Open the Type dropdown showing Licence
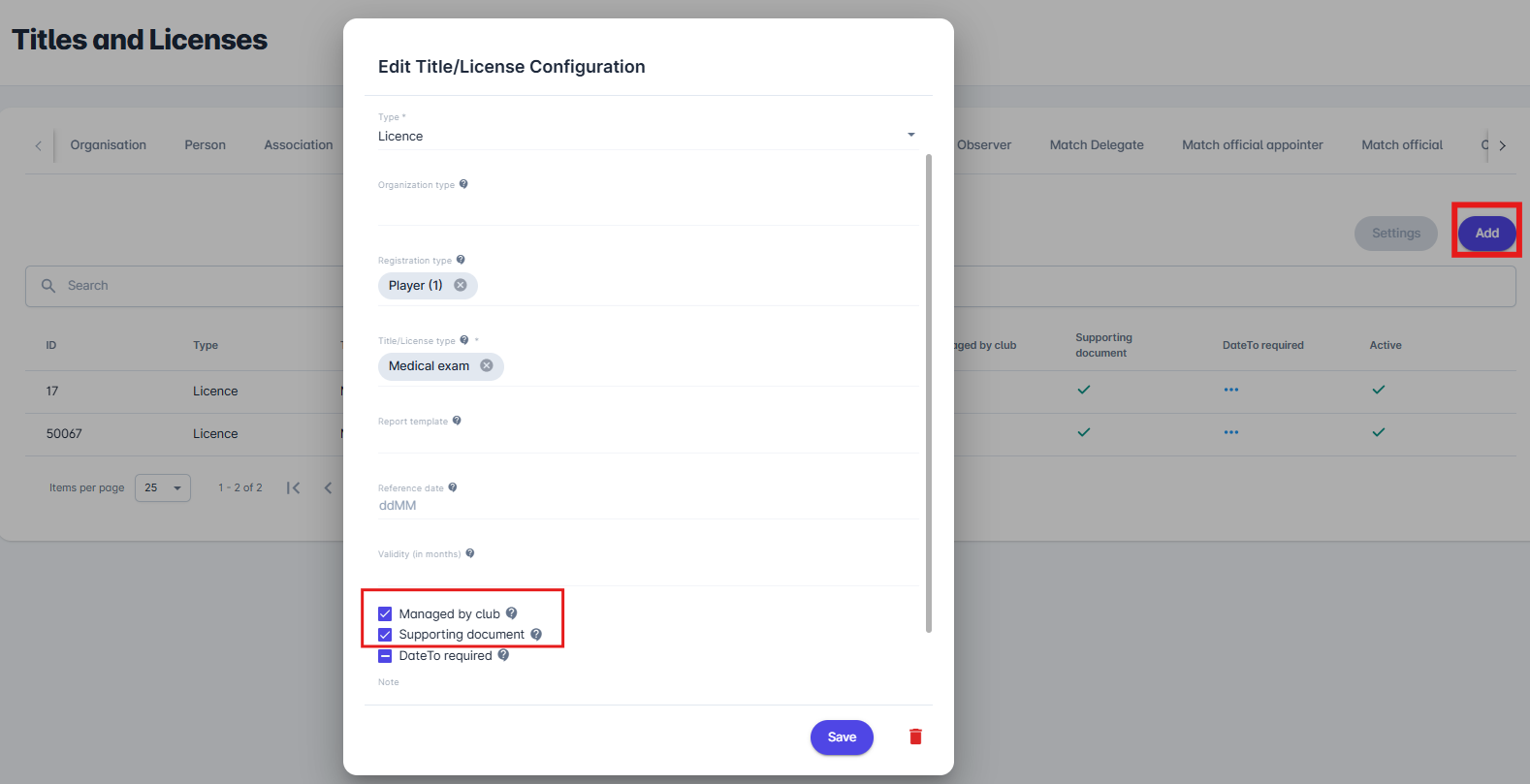The image size is (1530, 784). [x=647, y=136]
